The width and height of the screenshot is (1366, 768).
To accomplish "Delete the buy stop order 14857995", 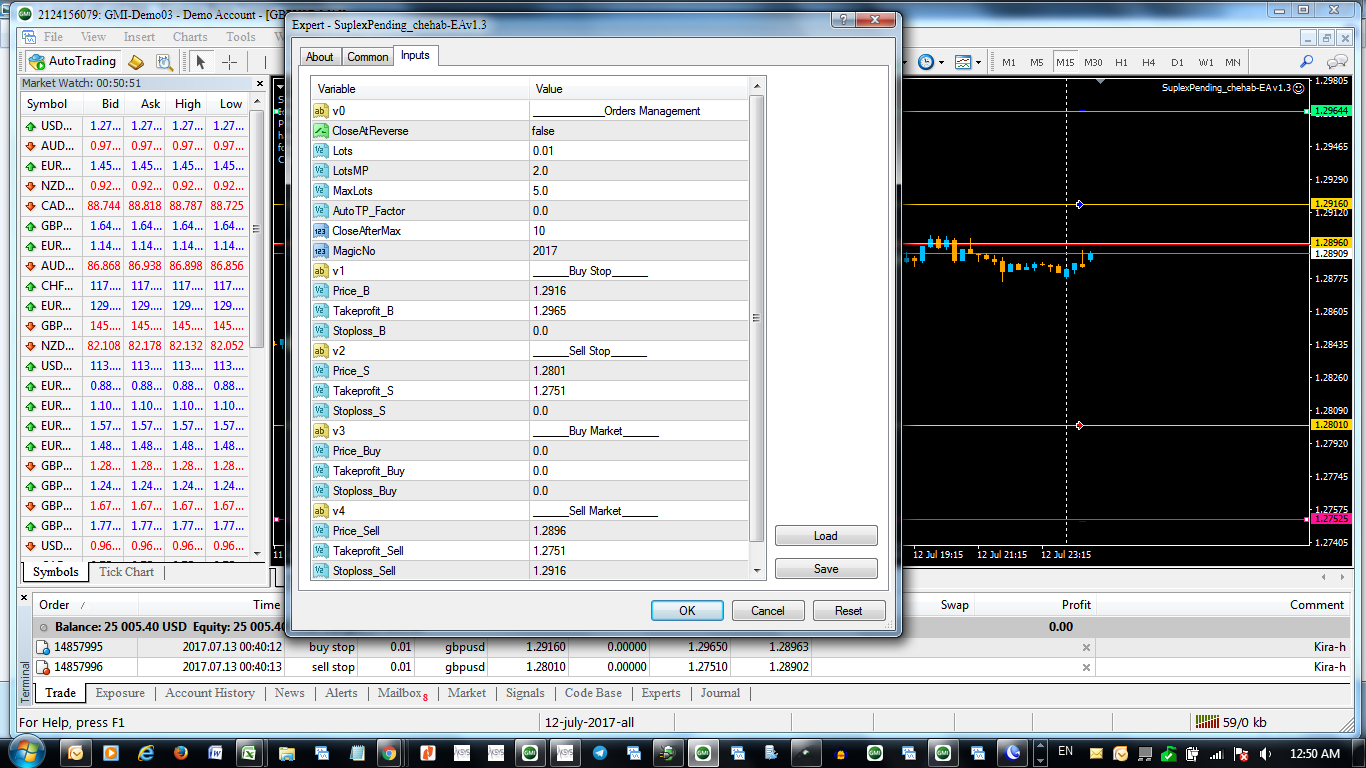I will (x=1086, y=647).
